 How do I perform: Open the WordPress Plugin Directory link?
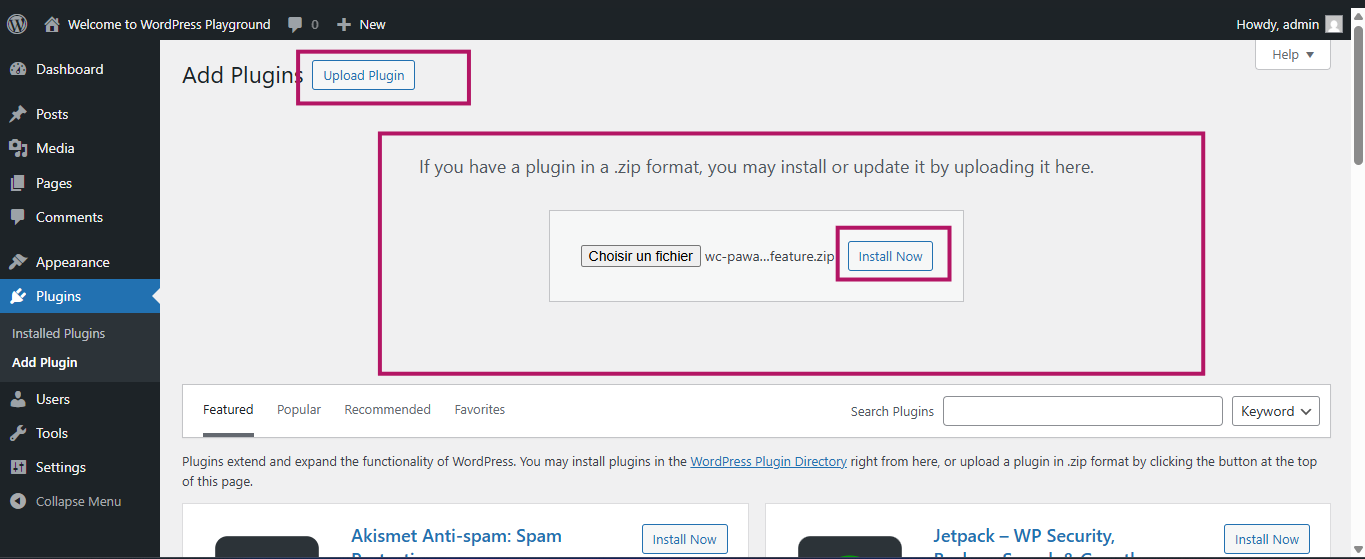(x=768, y=462)
